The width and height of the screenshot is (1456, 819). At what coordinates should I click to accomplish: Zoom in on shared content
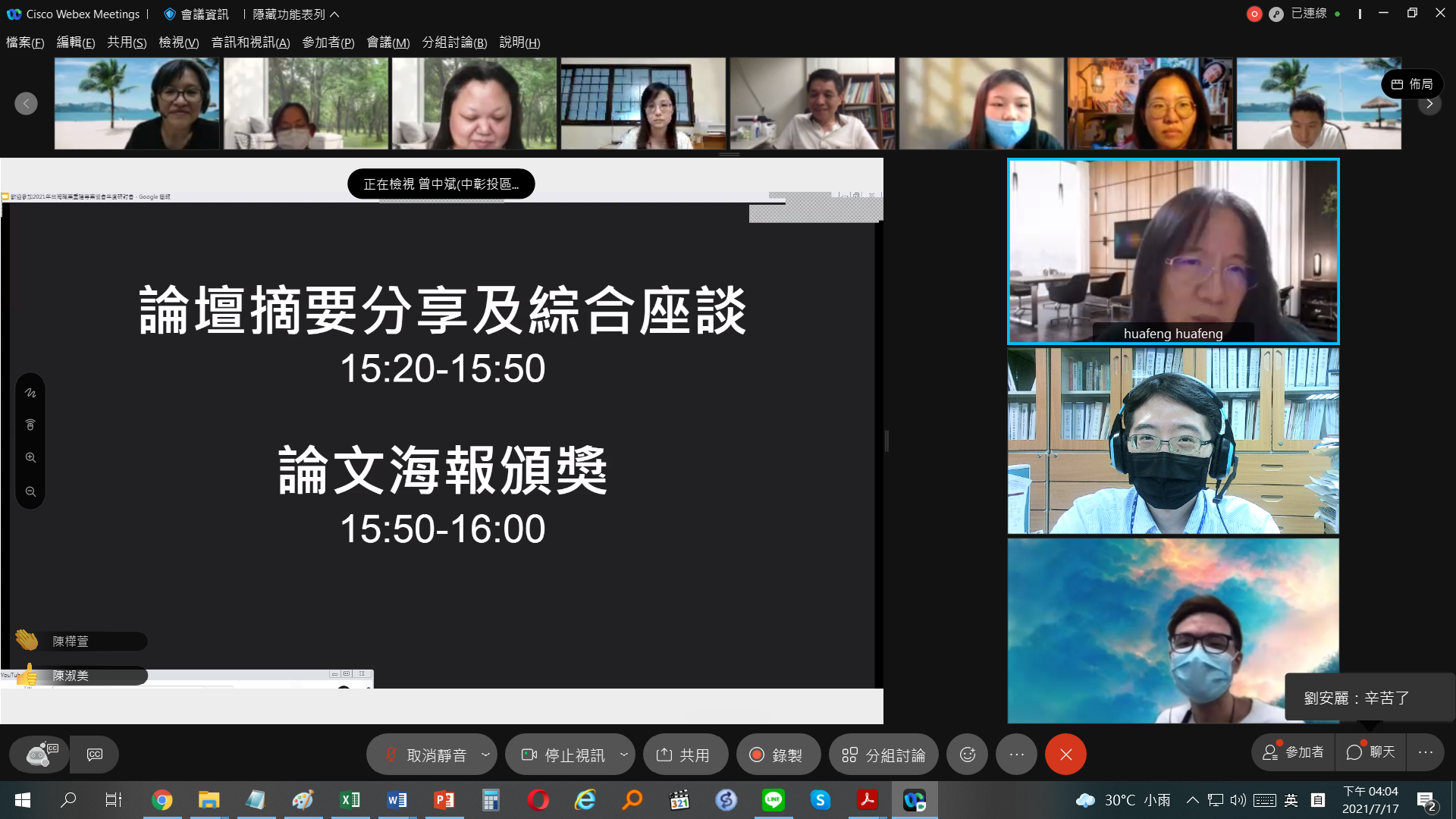pos(30,457)
